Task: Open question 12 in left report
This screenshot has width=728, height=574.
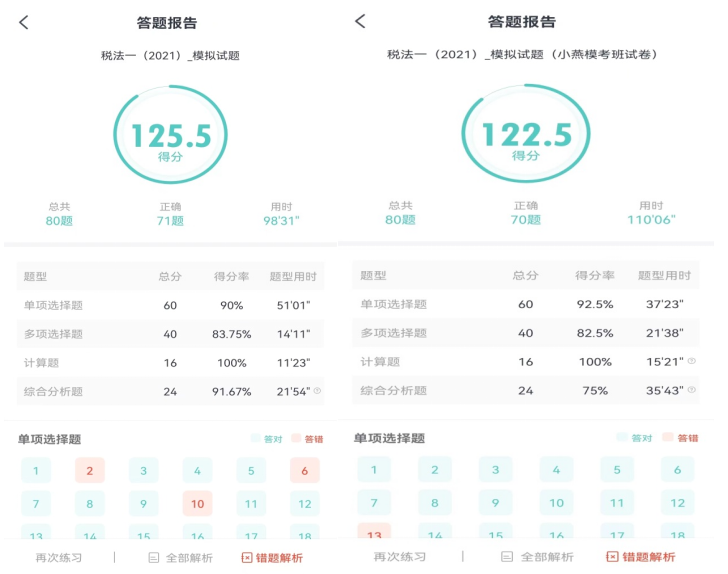Action: click(305, 503)
